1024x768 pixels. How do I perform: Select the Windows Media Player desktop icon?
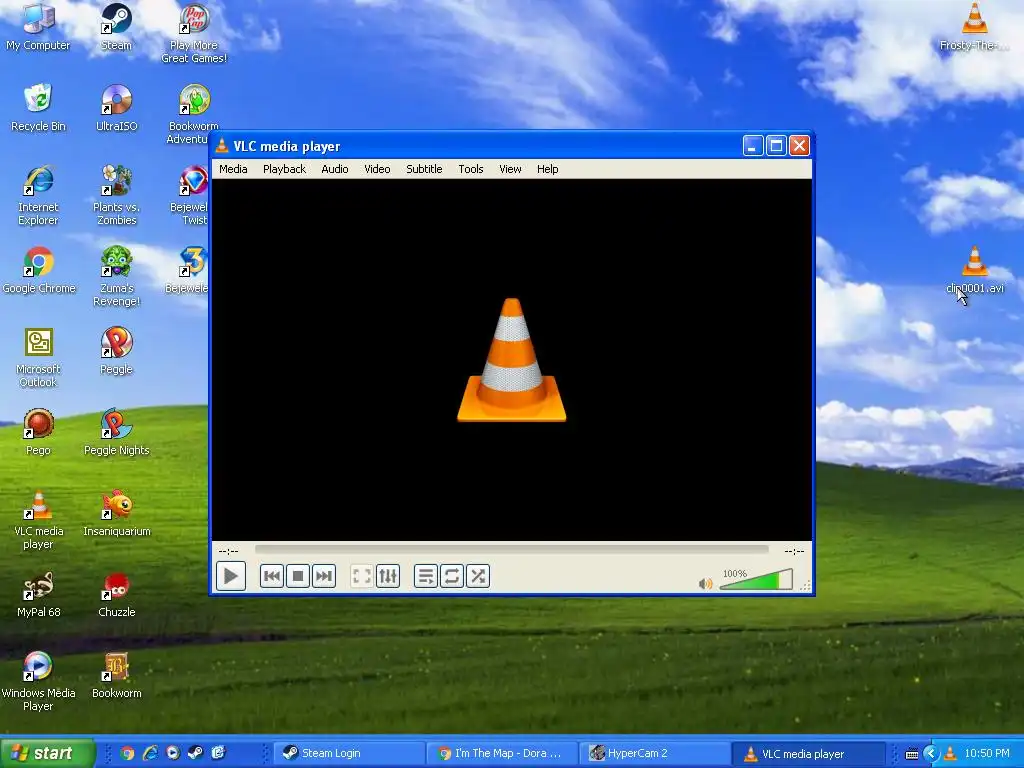pos(38,681)
